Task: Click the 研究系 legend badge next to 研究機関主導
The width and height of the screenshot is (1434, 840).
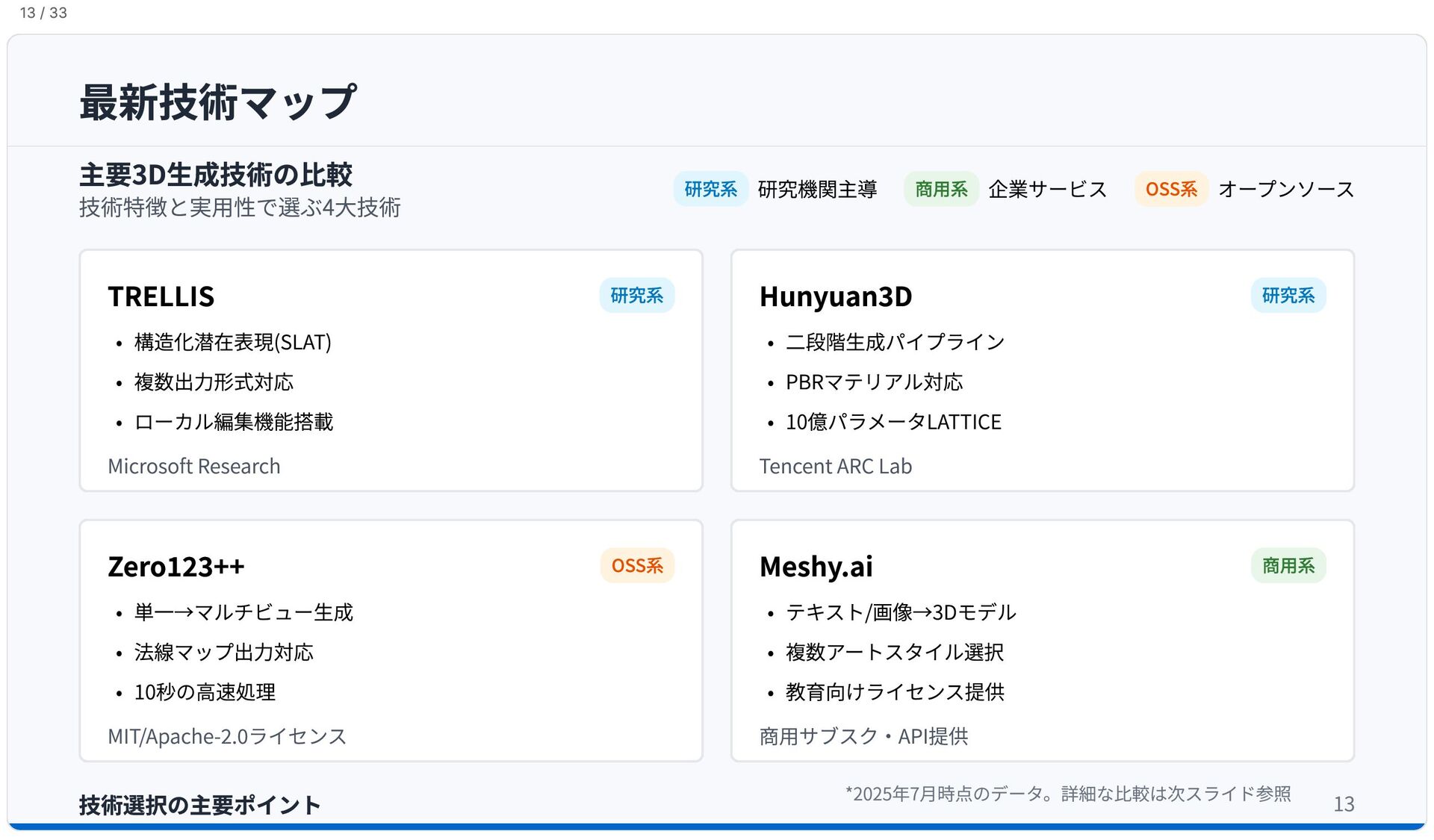Action: coord(710,189)
